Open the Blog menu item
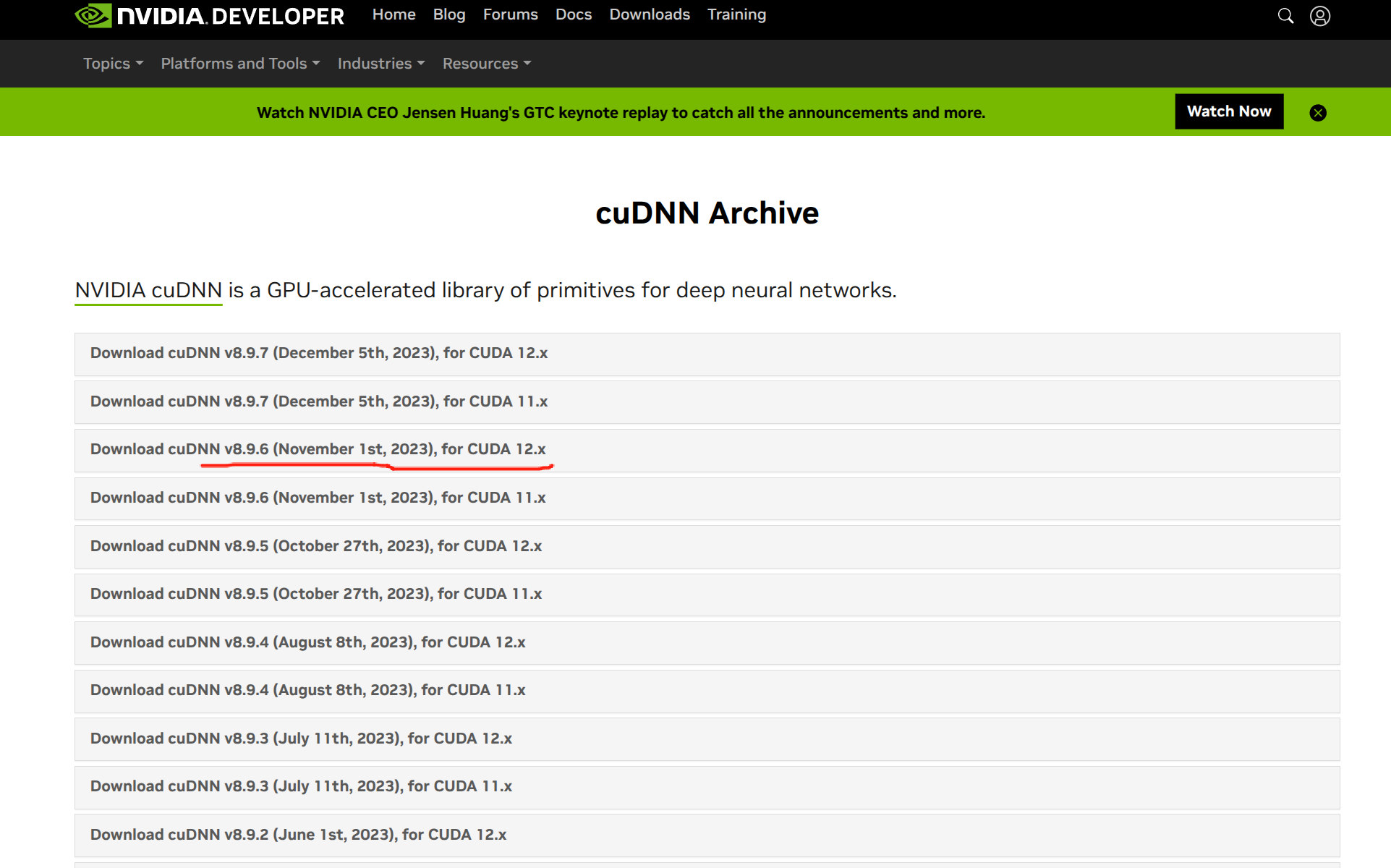Viewport: 1391px width, 868px height. pyautogui.click(x=448, y=14)
